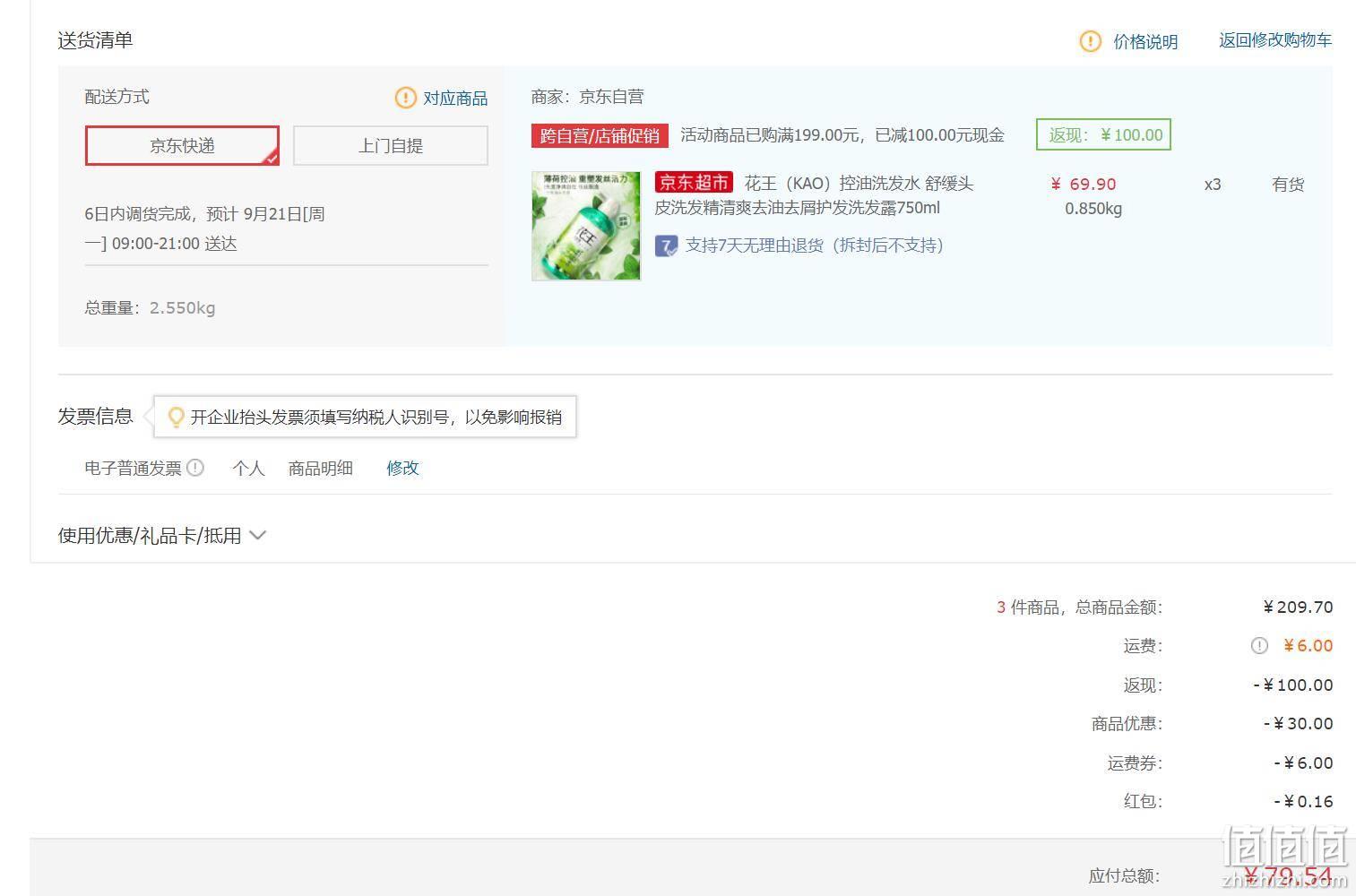Click the 红包 -¥0.16 value

coord(1303,801)
